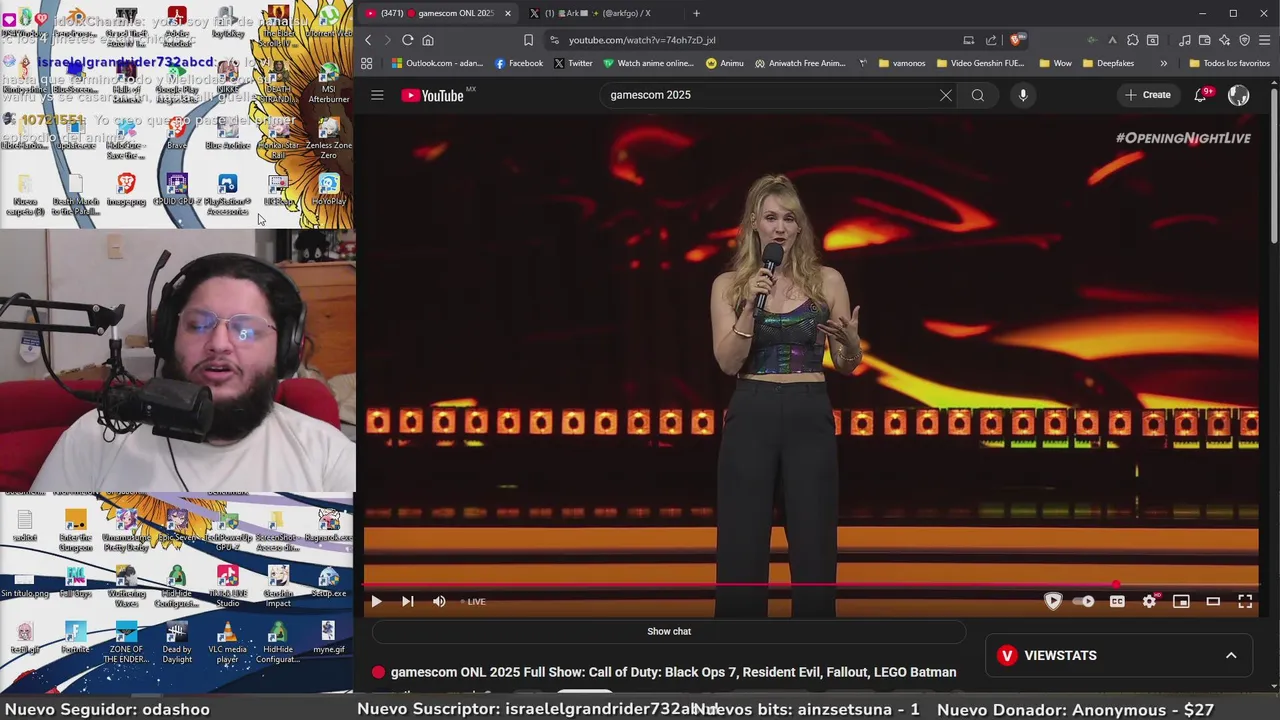This screenshot has height=720, width=1280.
Task: Click the Show chat button
Action: pos(669,631)
